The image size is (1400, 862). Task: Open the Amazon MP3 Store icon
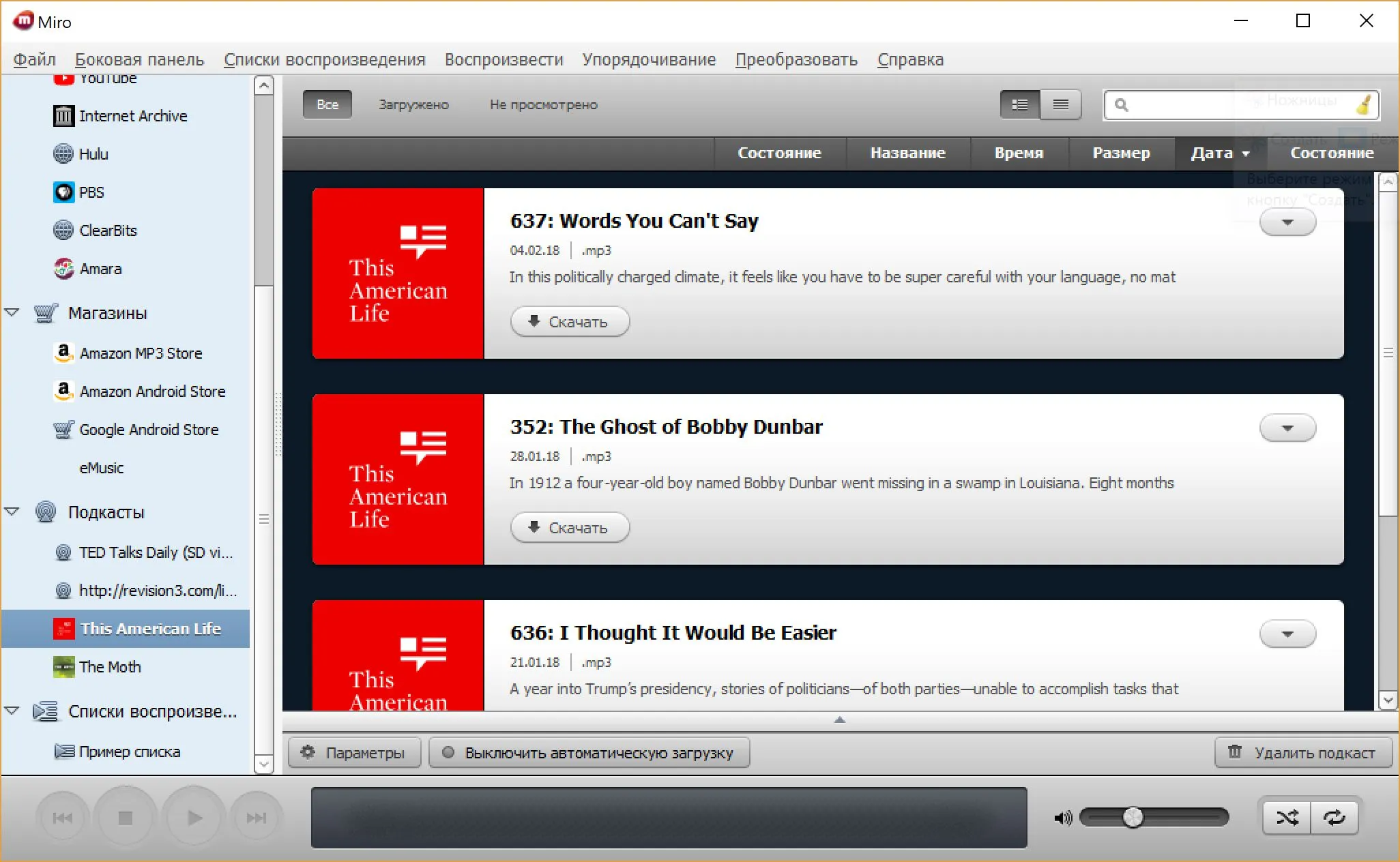63,353
